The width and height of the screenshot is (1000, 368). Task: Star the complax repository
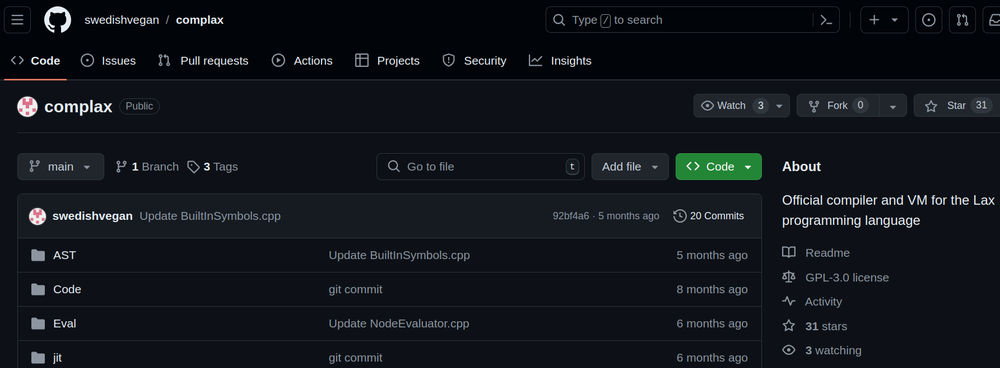[x=957, y=106]
